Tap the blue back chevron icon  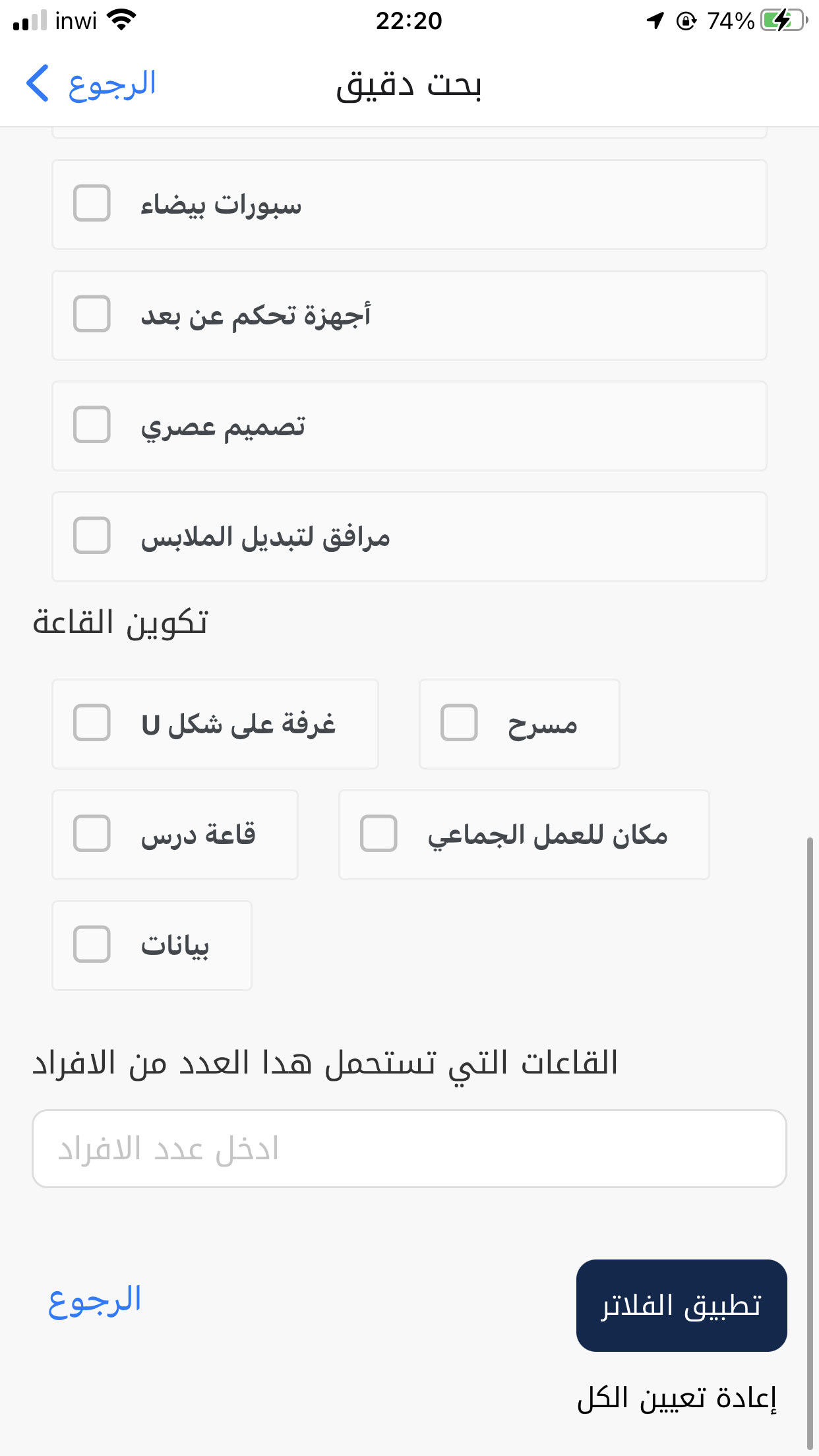pyautogui.click(x=38, y=84)
